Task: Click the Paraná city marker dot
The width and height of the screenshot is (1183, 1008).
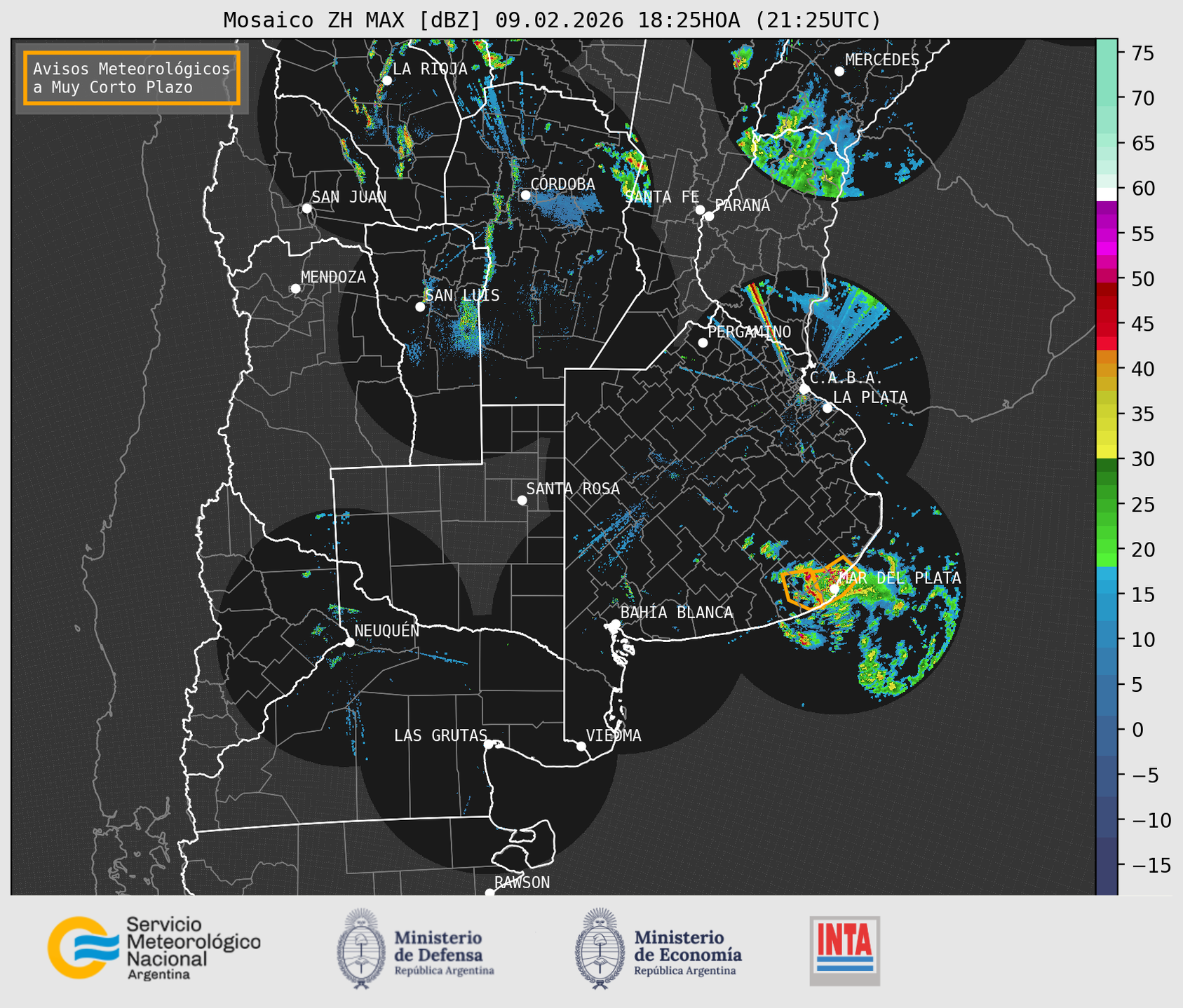Action: coord(709,216)
